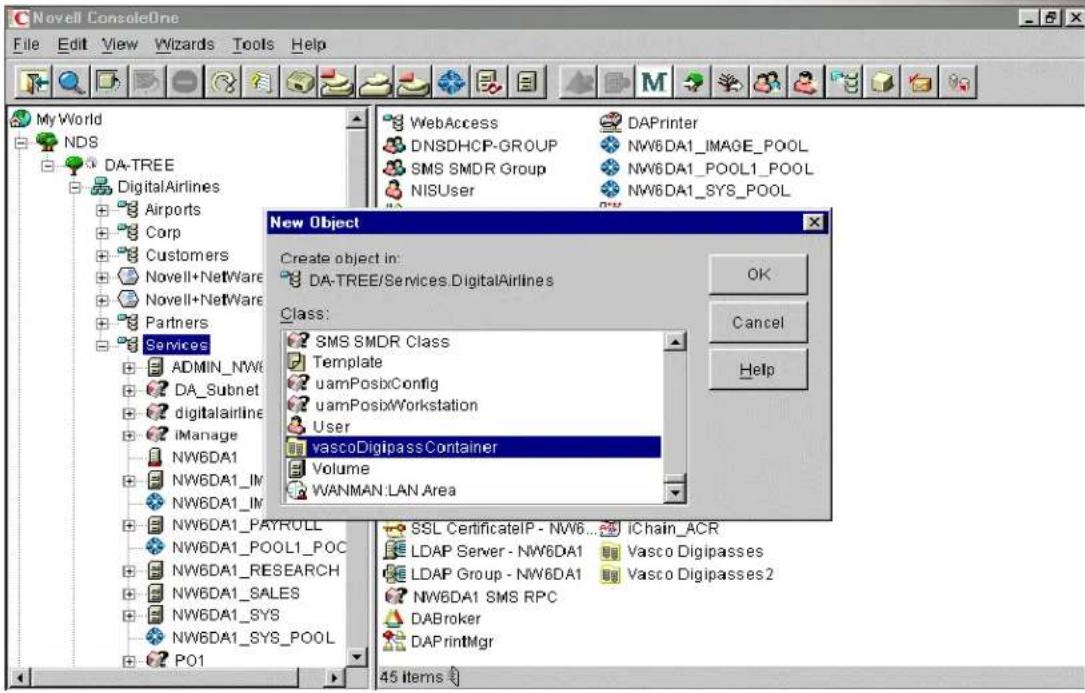Expand the Partners container
The height and width of the screenshot is (693, 1085).
click(x=102, y=323)
